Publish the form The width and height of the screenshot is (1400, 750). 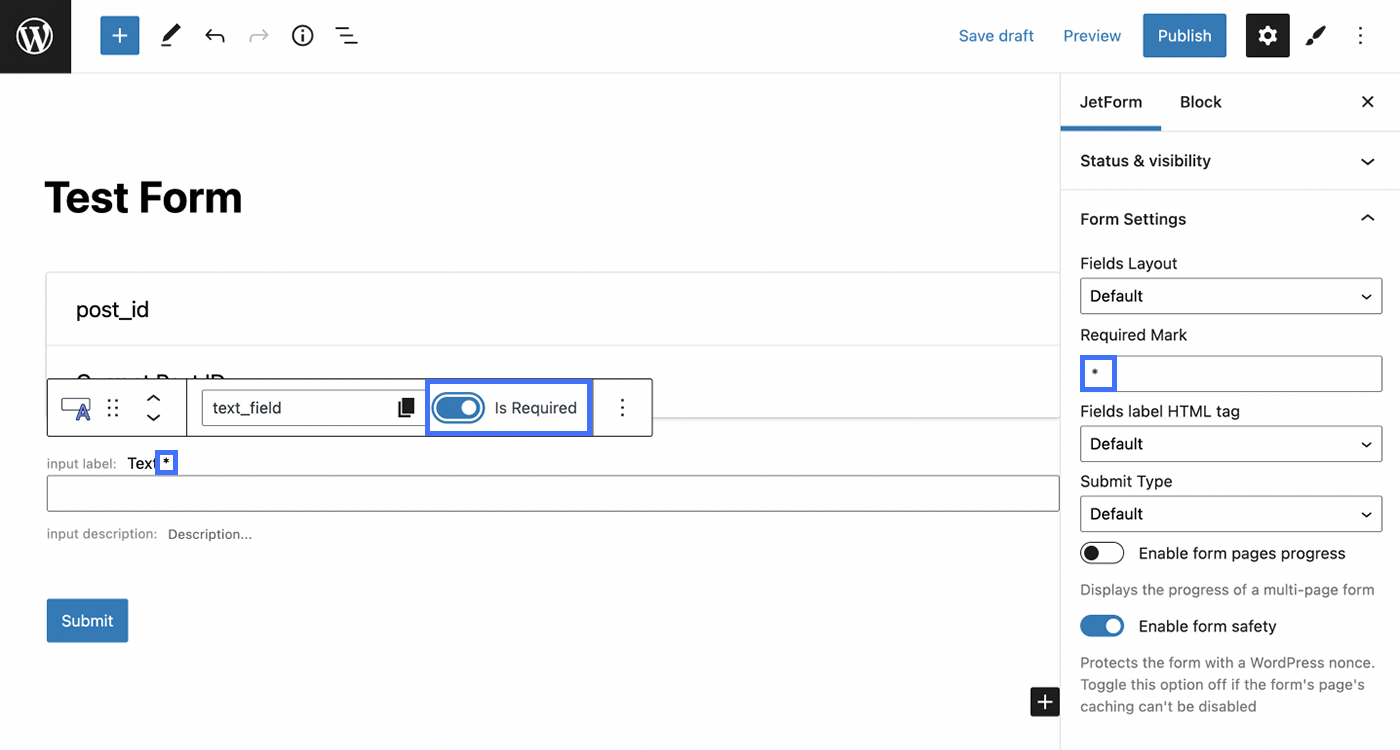[1184, 35]
